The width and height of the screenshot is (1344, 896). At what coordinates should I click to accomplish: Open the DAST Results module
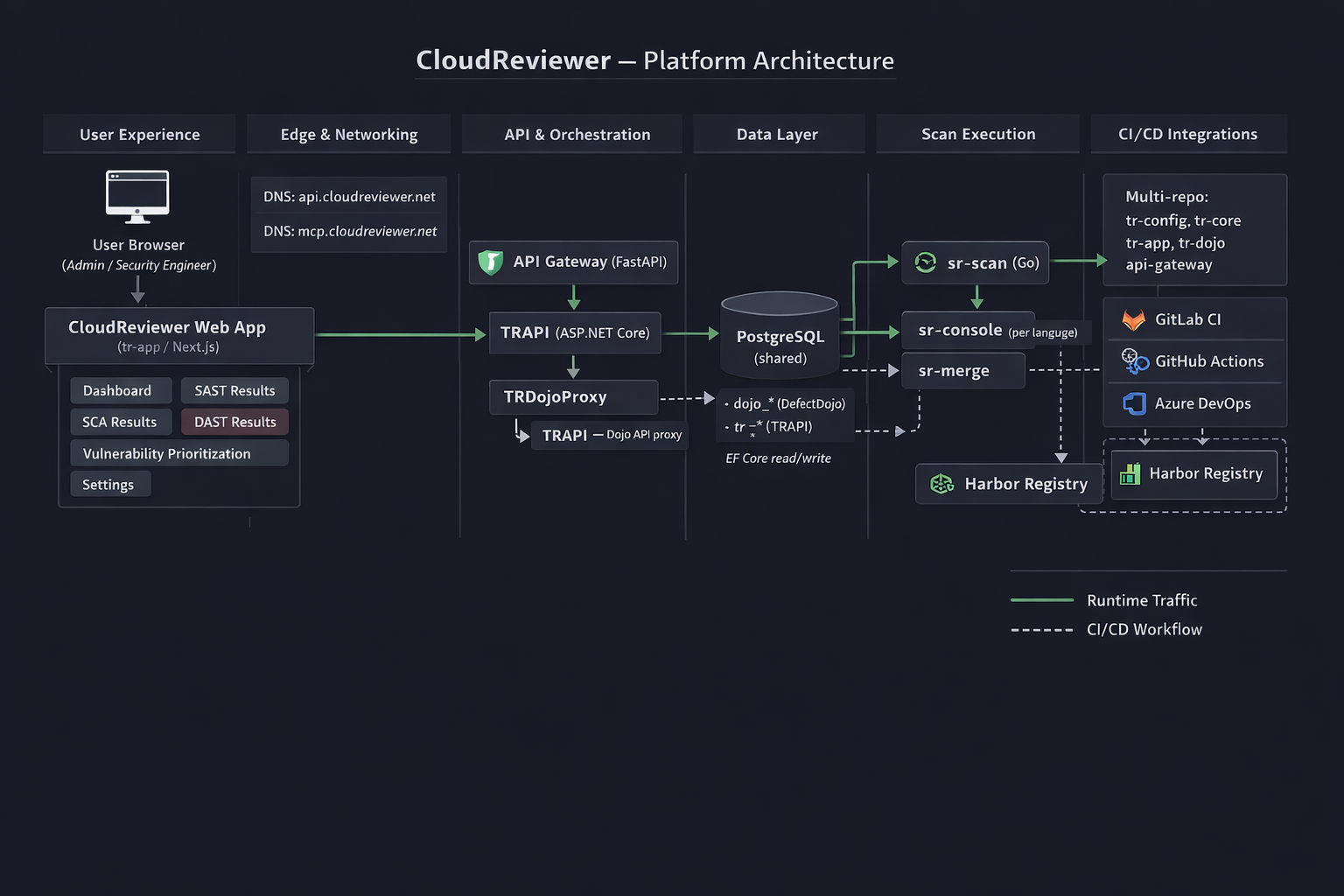(x=234, y=422)
